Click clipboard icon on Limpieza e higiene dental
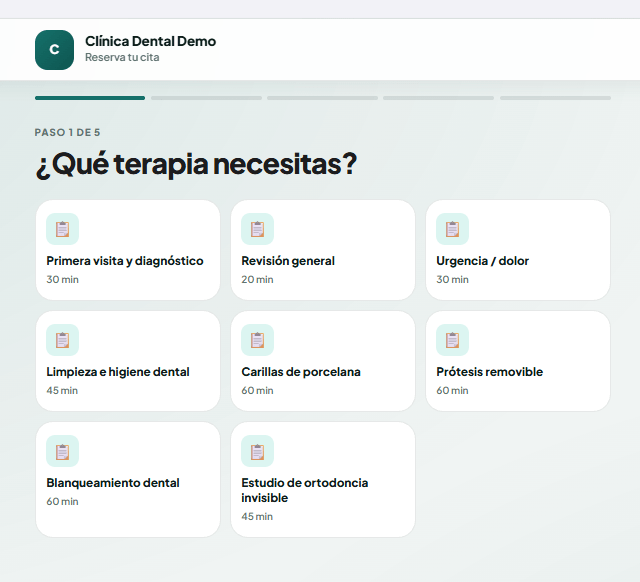This screenshot has width=640, height=582. pyautogui.click(x=62, y=340)
